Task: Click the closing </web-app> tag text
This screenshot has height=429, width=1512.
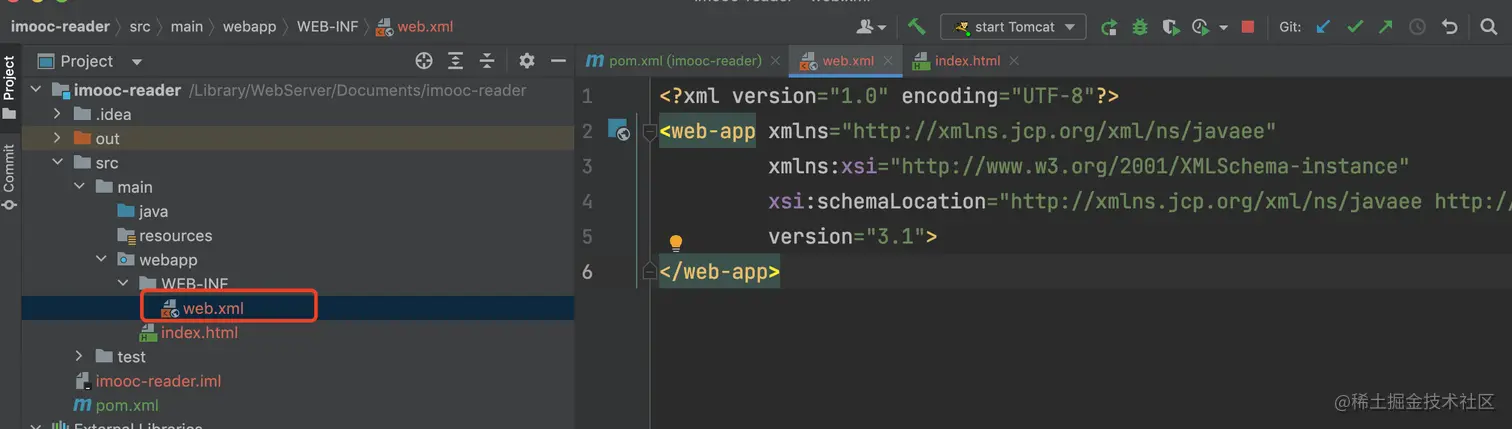Action: click(x=719, y=271)
